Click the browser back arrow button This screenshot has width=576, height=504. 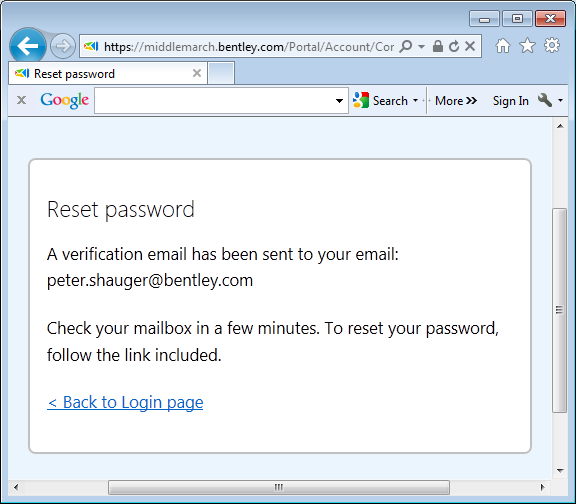[28, 46]
